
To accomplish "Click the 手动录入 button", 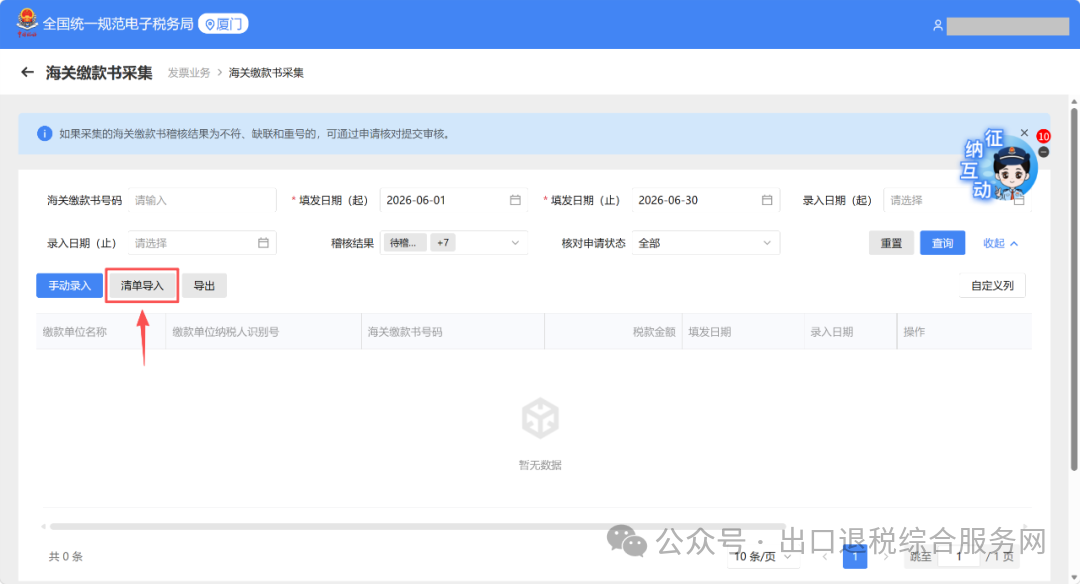I will click(70, 286).
